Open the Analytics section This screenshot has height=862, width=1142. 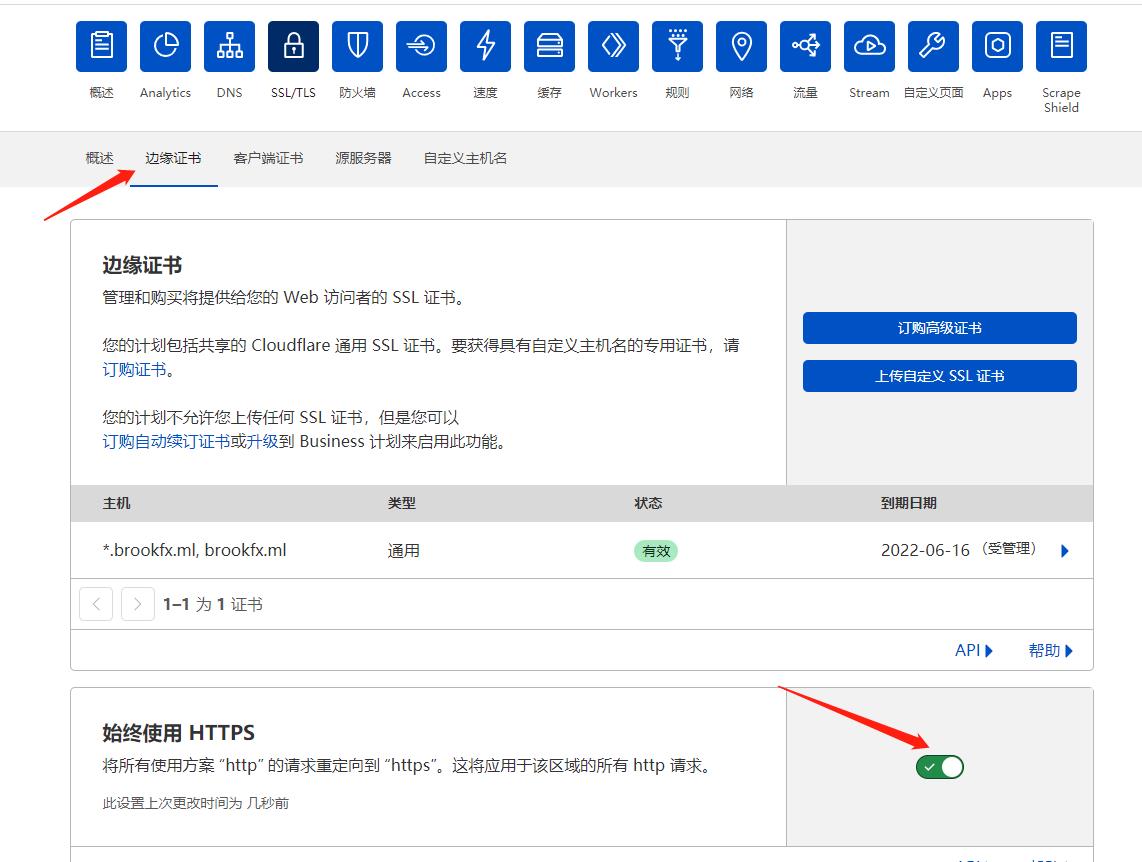tap(165, 46)
